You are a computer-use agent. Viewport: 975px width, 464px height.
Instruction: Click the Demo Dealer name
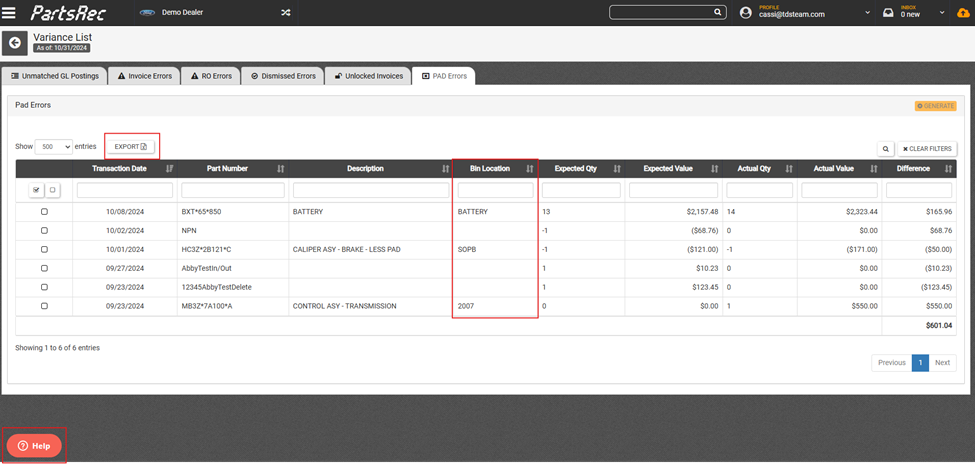coord(182,12)
